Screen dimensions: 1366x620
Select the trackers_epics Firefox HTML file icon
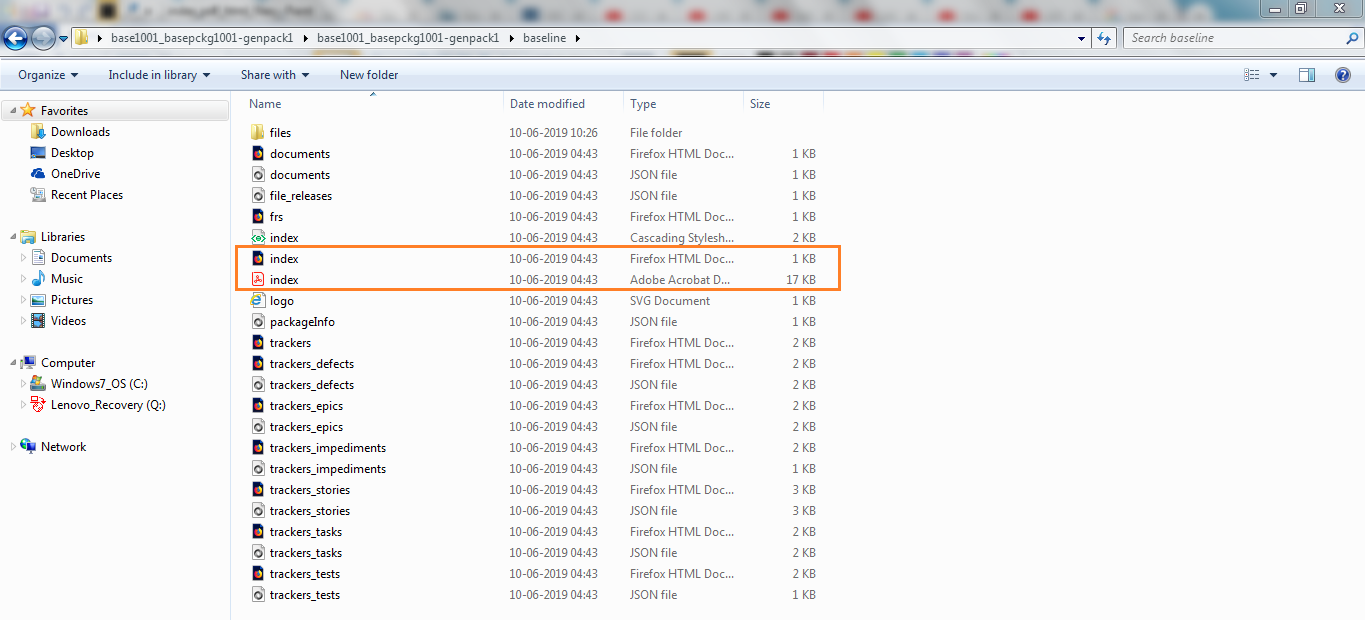click(x=257, y=406)
